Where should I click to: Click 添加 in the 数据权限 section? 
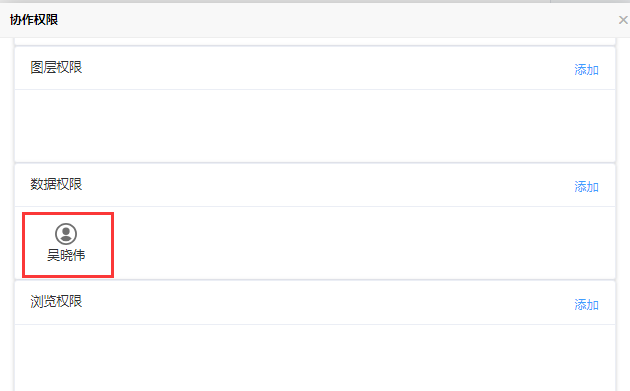coord(586,186)
